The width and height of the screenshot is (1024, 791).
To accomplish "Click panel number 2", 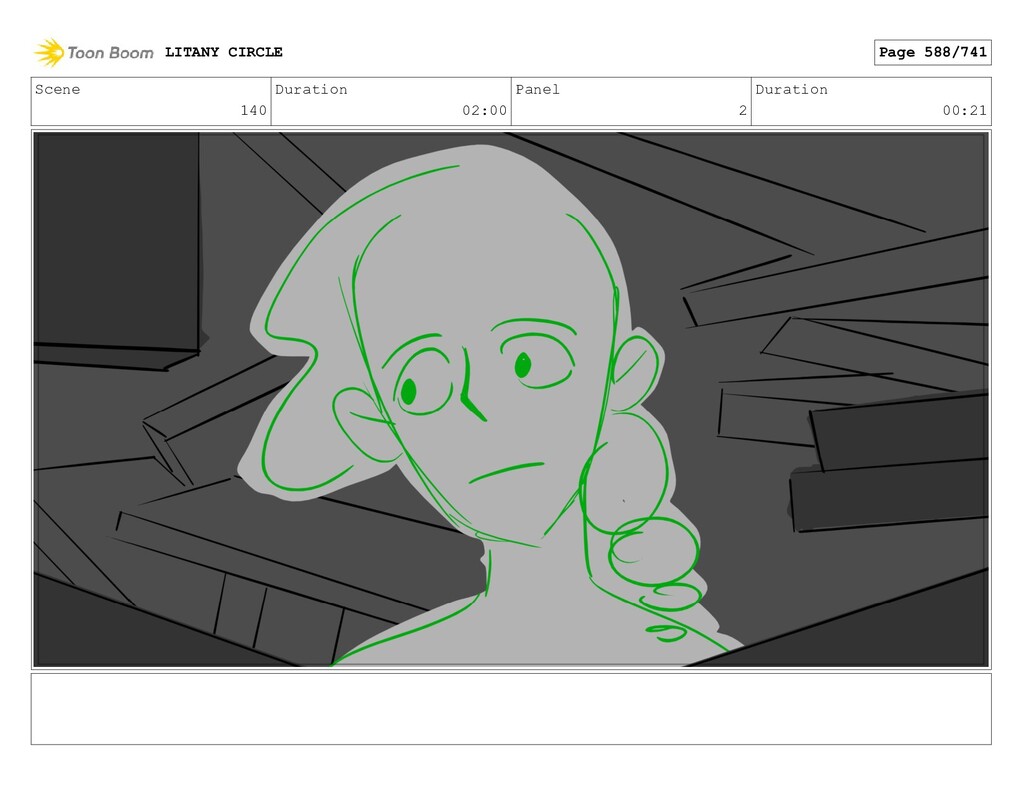I will [743, 110].
